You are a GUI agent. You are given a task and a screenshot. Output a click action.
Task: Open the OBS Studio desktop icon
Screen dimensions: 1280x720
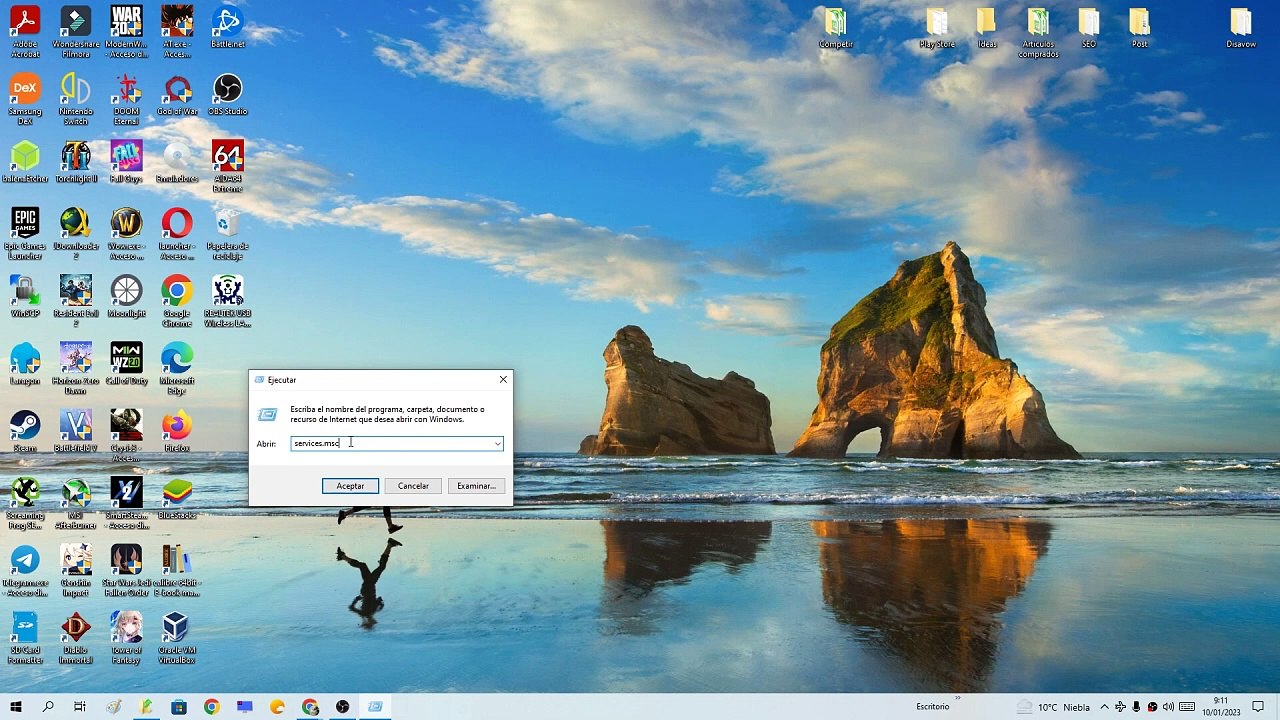point(228,94)
